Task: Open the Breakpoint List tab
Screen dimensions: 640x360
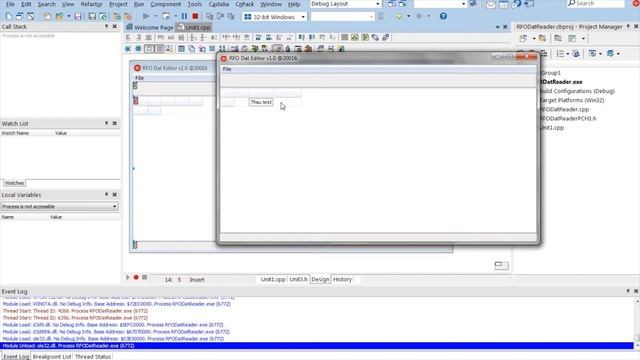Action: click(52, 356)
